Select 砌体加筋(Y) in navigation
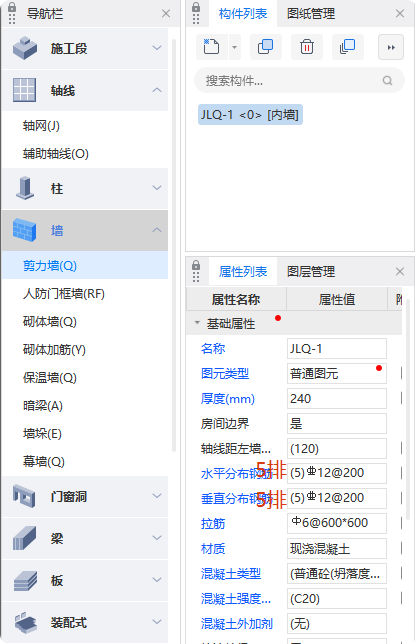This screenshot has width=417, height=644. (85, 350)
